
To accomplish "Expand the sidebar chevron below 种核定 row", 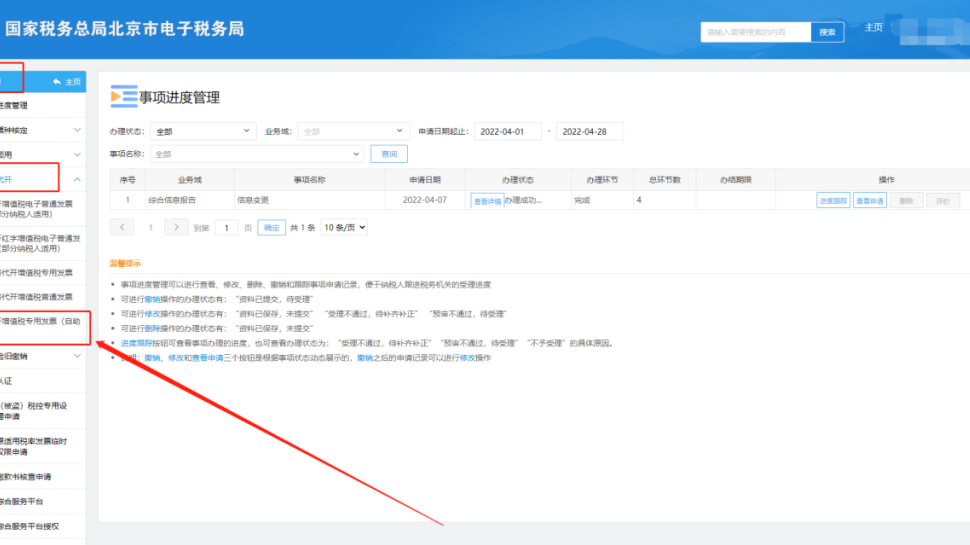I will [77, 155].
